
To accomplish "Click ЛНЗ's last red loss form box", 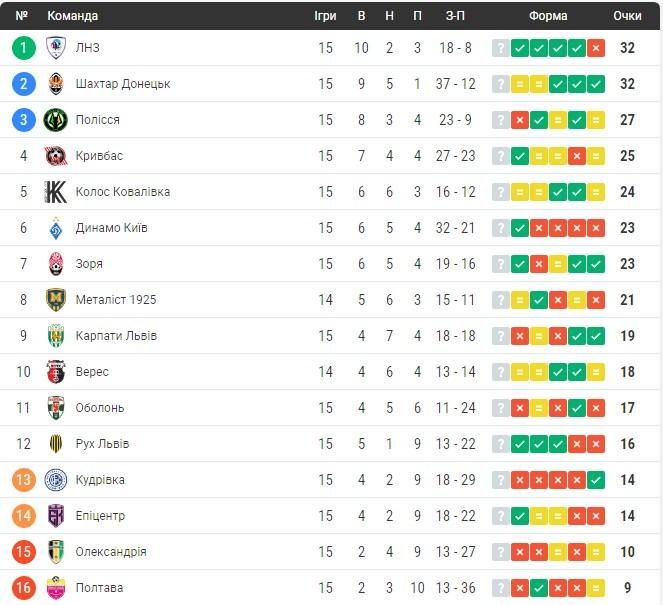I will pos(596,48).
